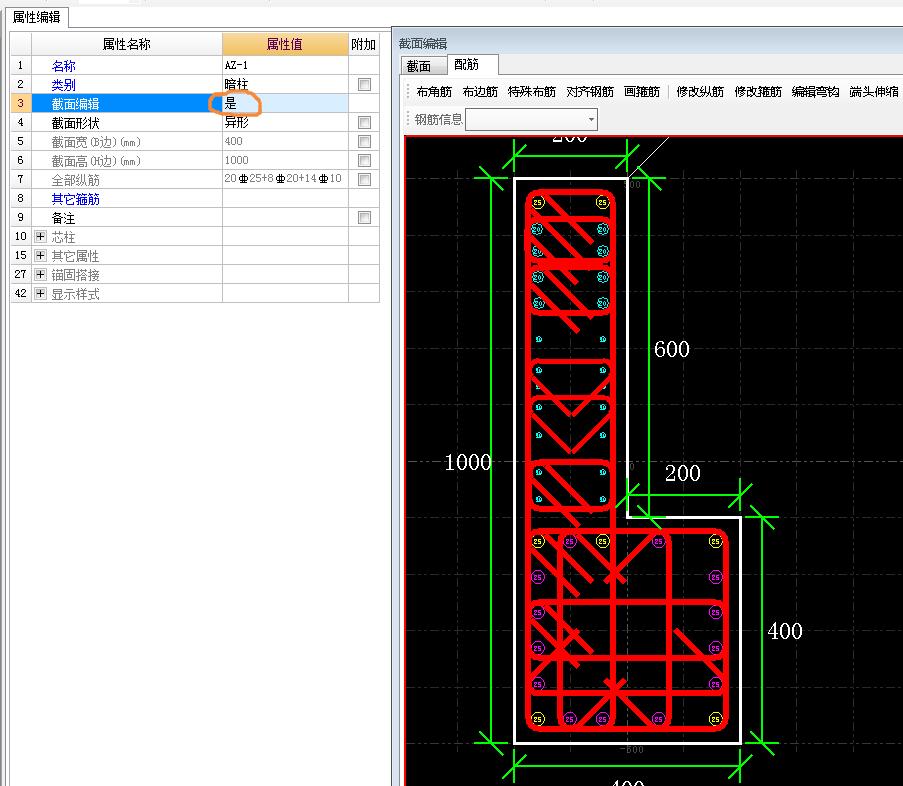Click the bottom-right yellow 25 corner bar
The image size is (903, 786).
tap(715, 719)
